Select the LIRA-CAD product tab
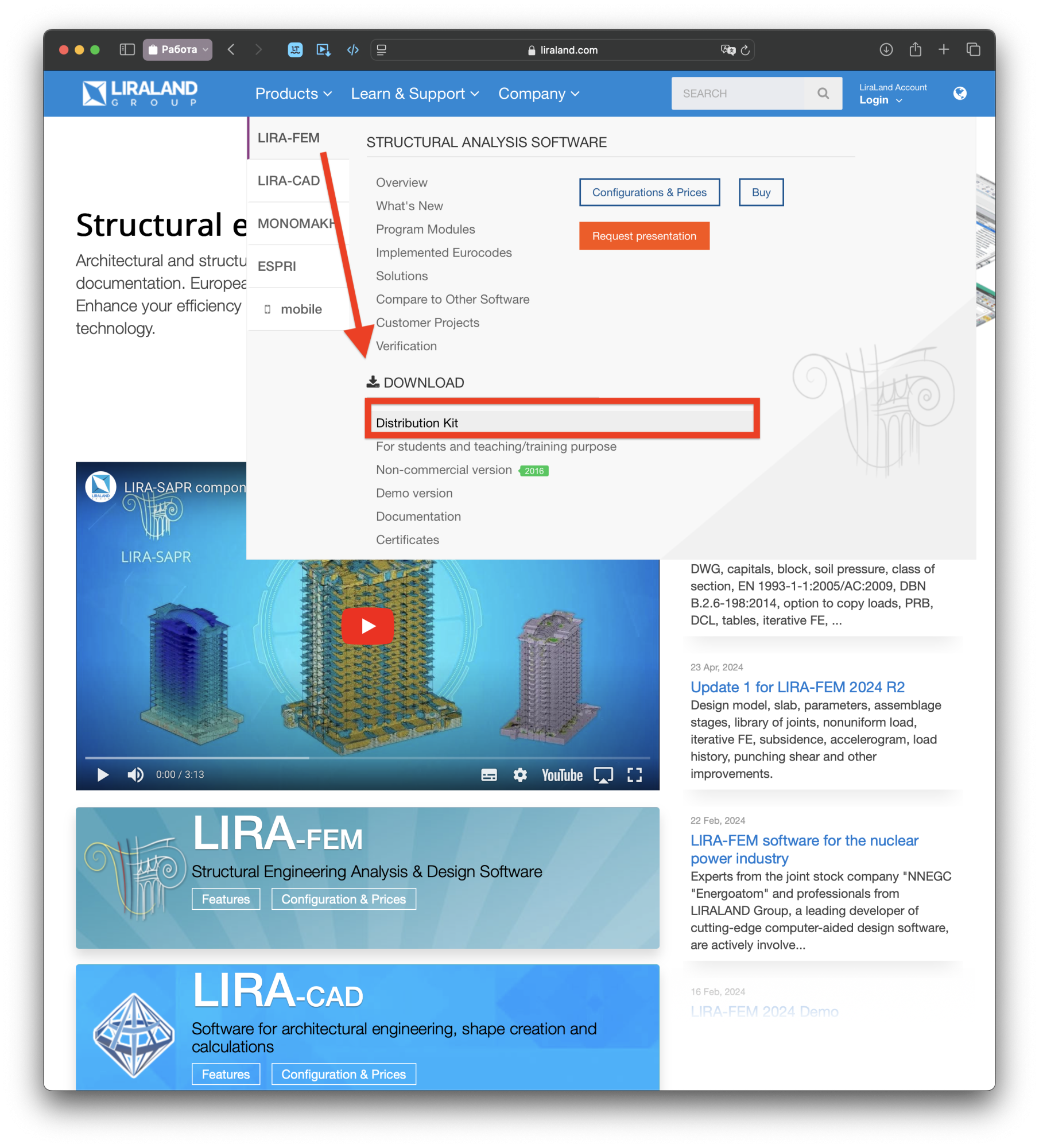This screenshot has width=1039, height=1148. point(289,181)
